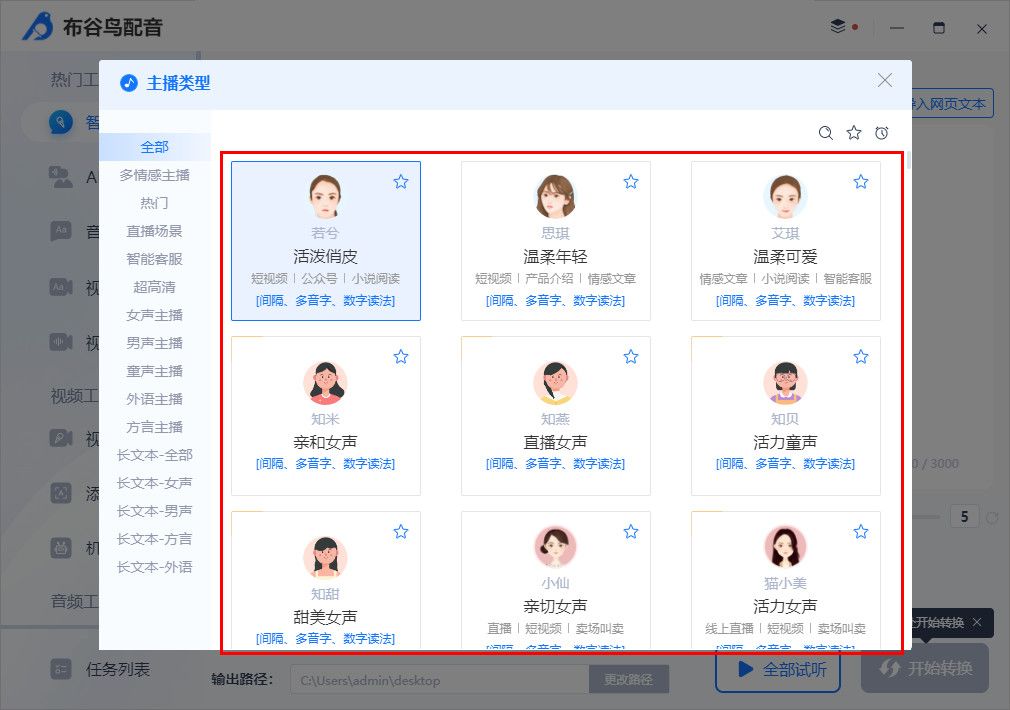Click 开始转换 button in main window
Viewport: 1010px width, 710px height.
(925, 669)
